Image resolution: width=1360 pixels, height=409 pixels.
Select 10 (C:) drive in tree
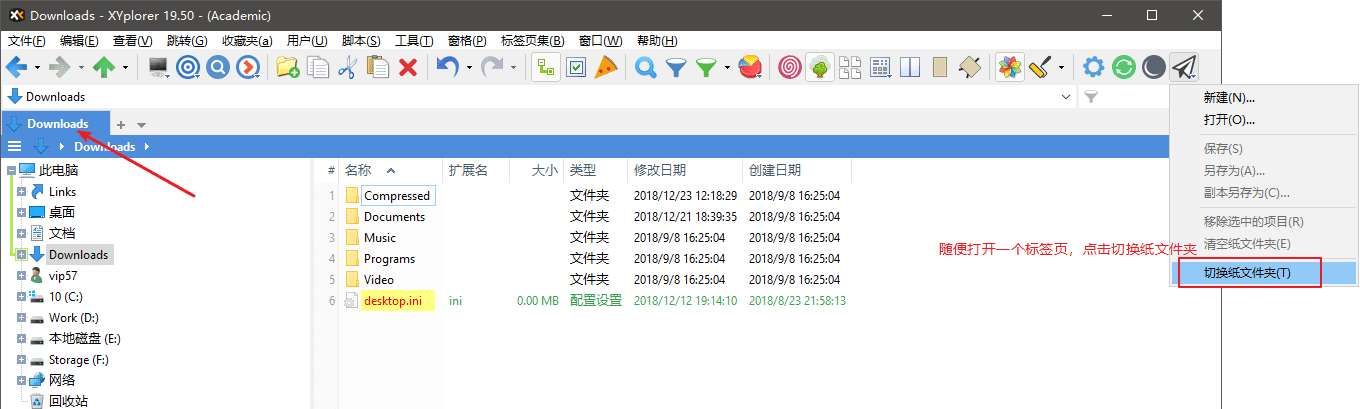(x=67, y=296)
